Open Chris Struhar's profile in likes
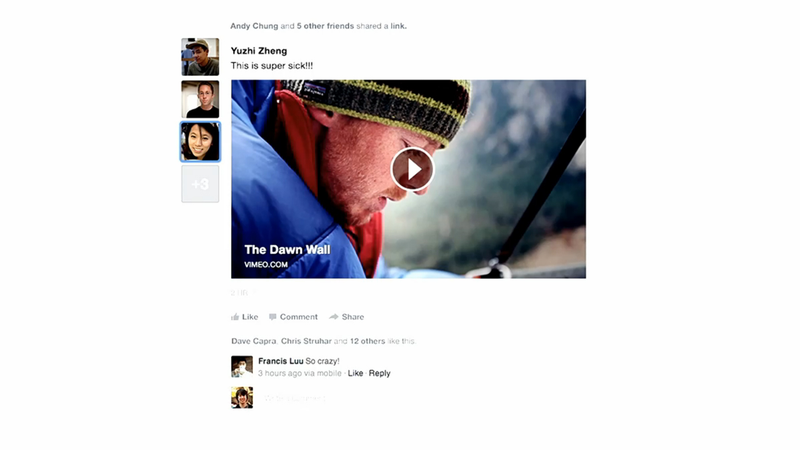The height and width of the screenshot is (450, 800). [x=306, y=341]
